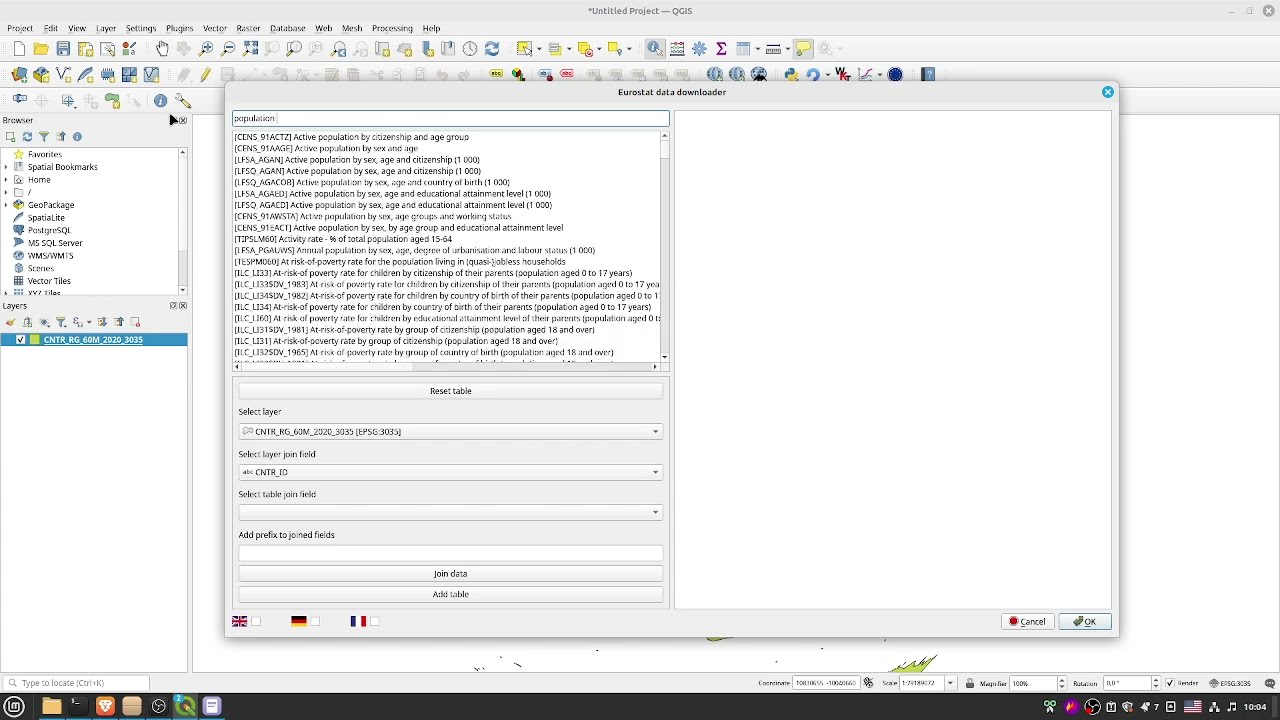This screenshot has width=1280, height=720.
Task: Click the Join data button
Action: coord(450,574)
